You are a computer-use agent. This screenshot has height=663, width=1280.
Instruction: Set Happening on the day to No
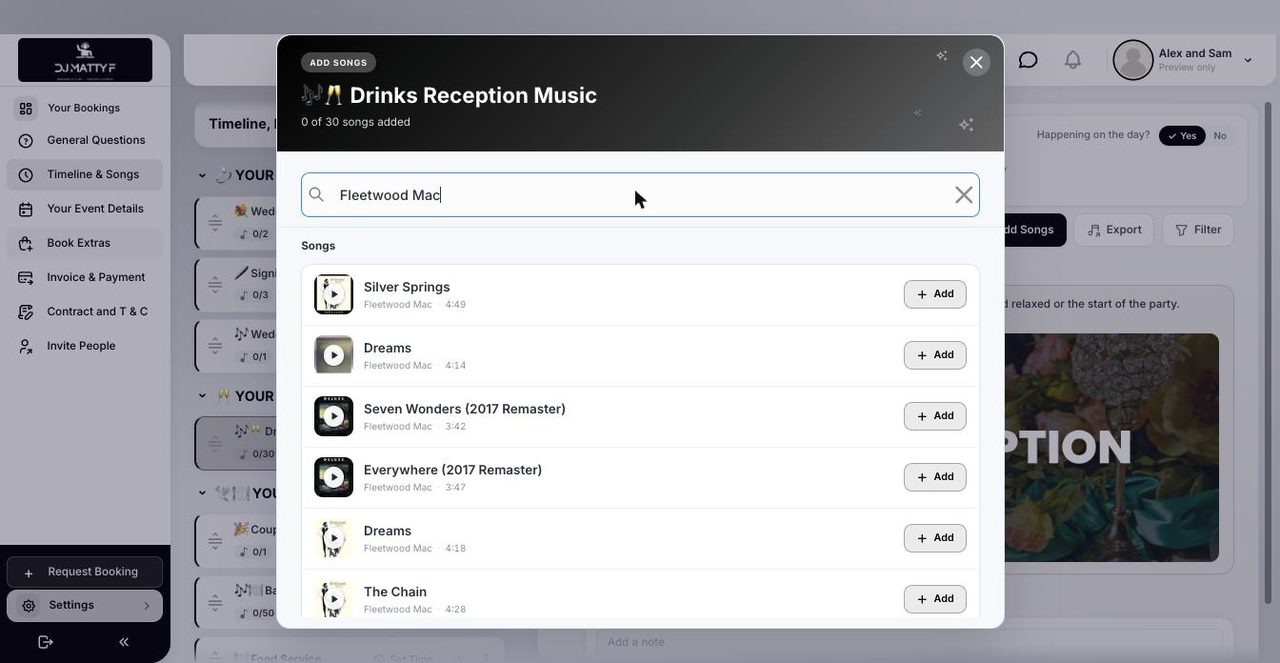(1220, 136)
